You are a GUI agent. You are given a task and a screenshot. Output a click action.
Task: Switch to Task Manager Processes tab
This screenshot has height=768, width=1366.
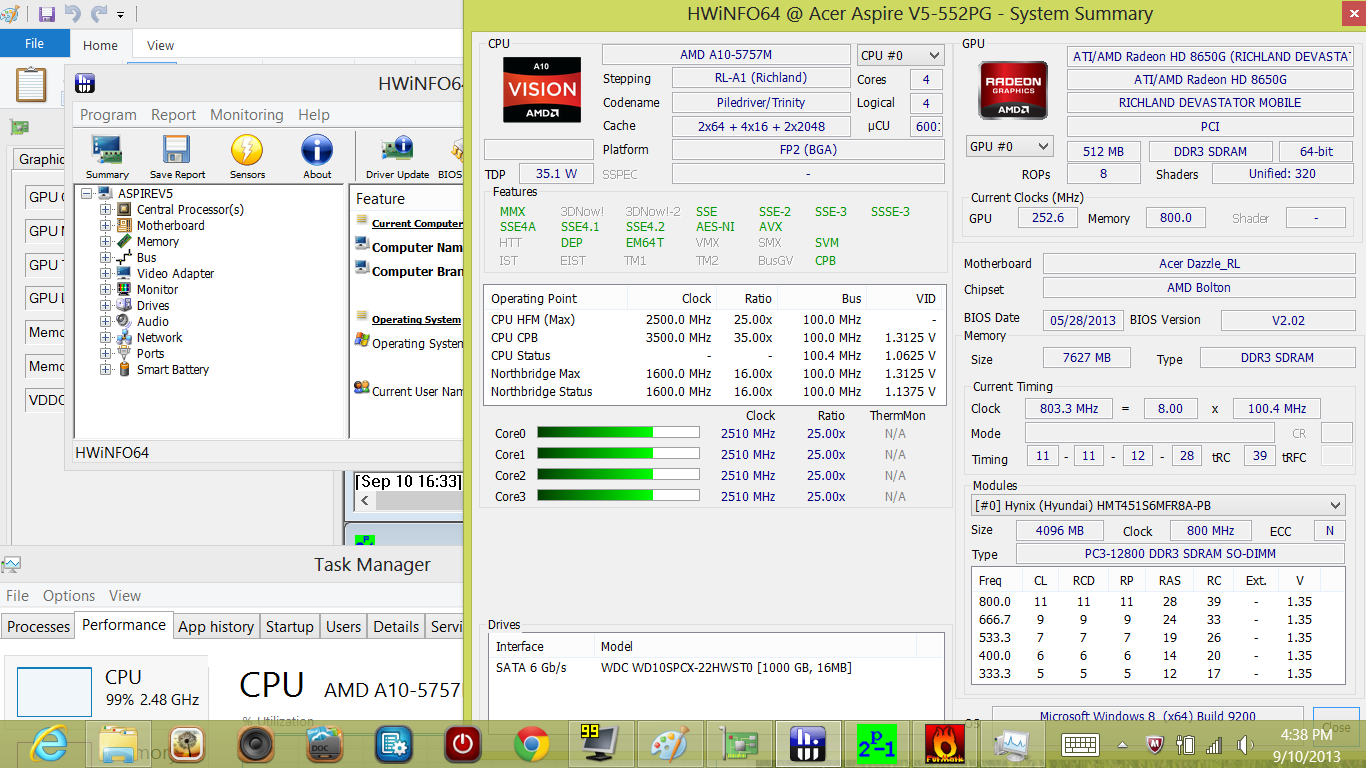[x=39, y=627]
